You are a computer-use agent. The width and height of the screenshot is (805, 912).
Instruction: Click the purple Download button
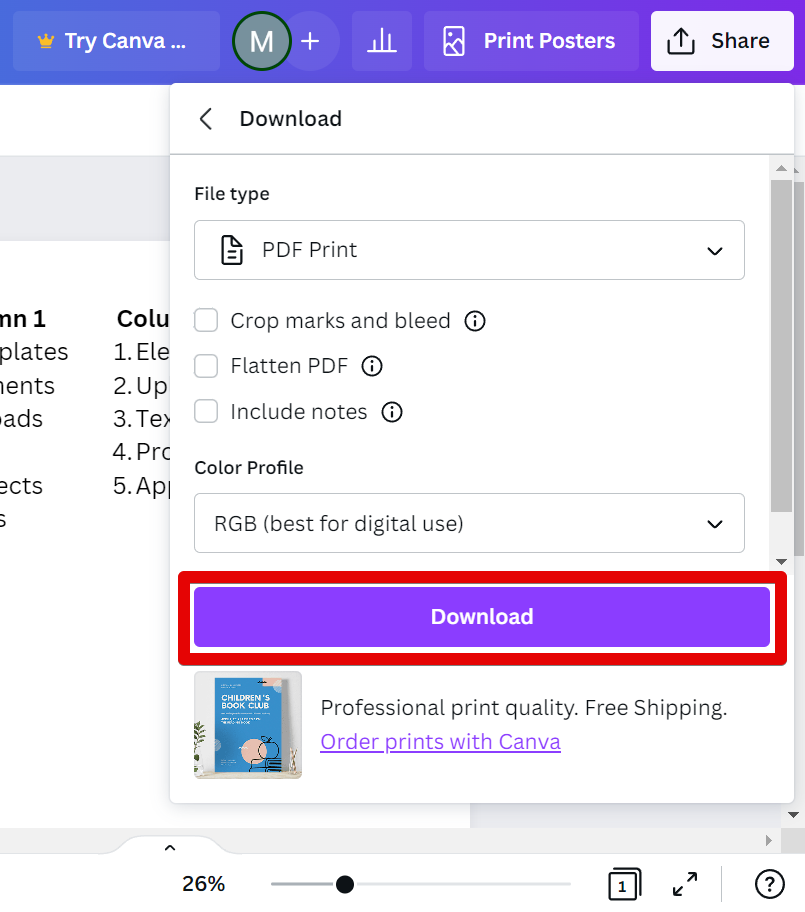[482, 617]
